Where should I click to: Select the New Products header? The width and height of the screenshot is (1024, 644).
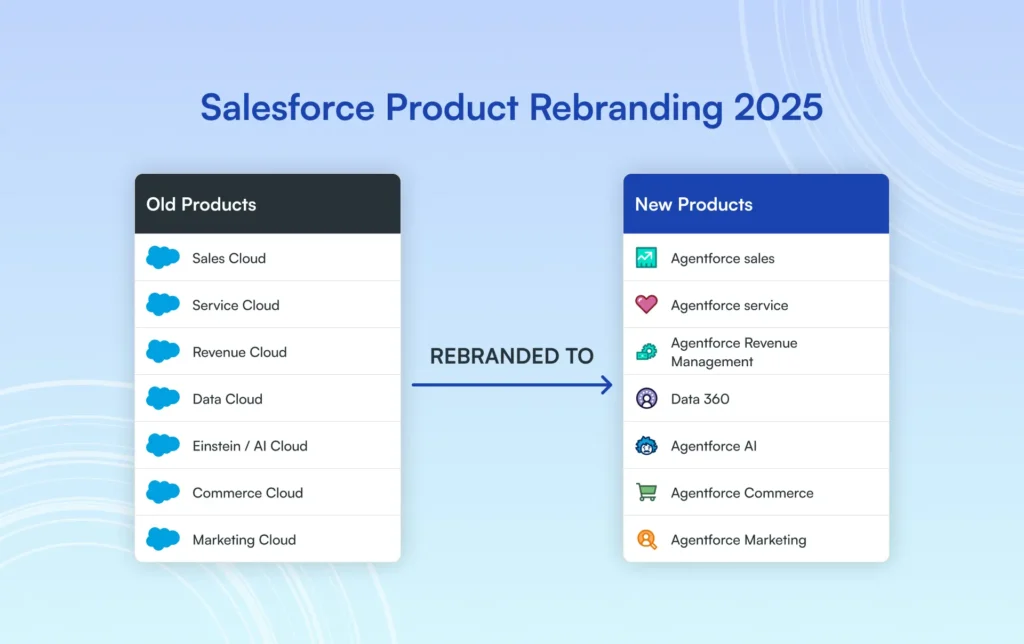point(693,204)
